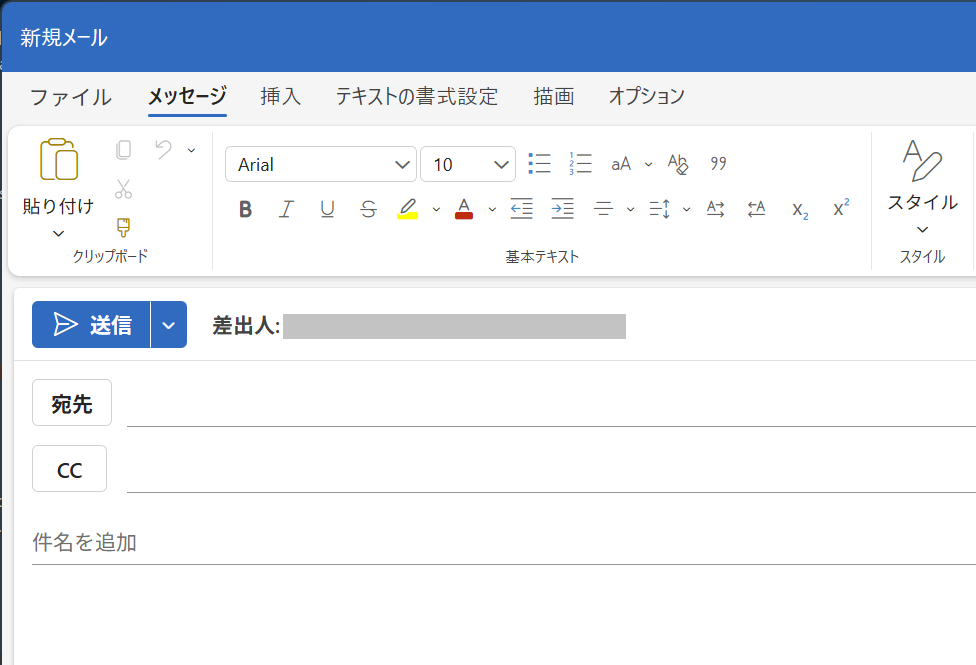The height and width of the screenshot is (665, 976).
Task: Expand the 送信 button's dropdown arrow
Action: tap(170, 324)
